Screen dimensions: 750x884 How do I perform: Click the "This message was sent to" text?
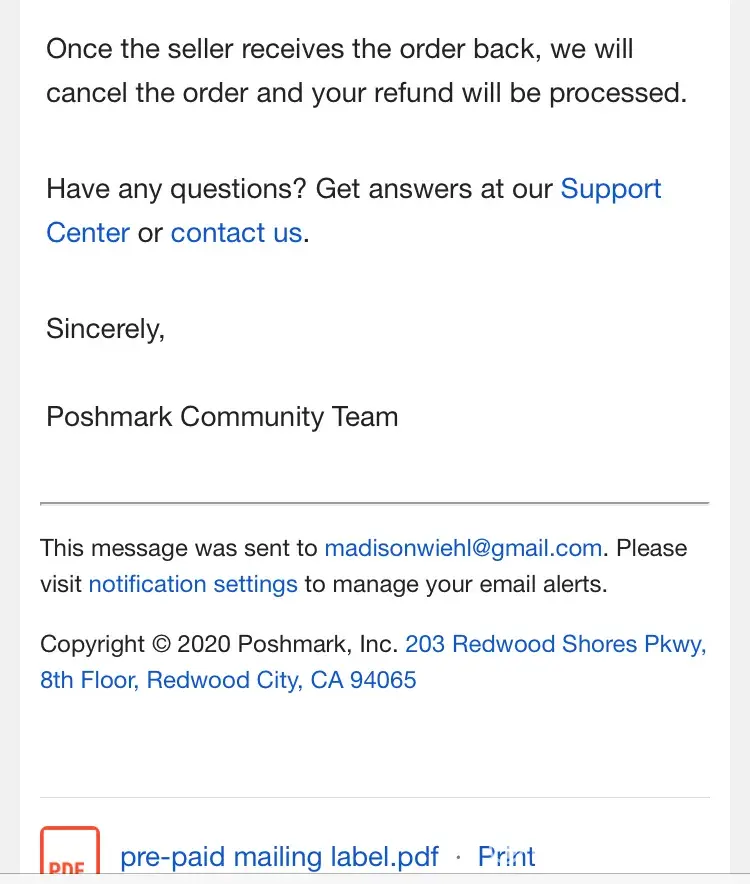tap(179, 548)
